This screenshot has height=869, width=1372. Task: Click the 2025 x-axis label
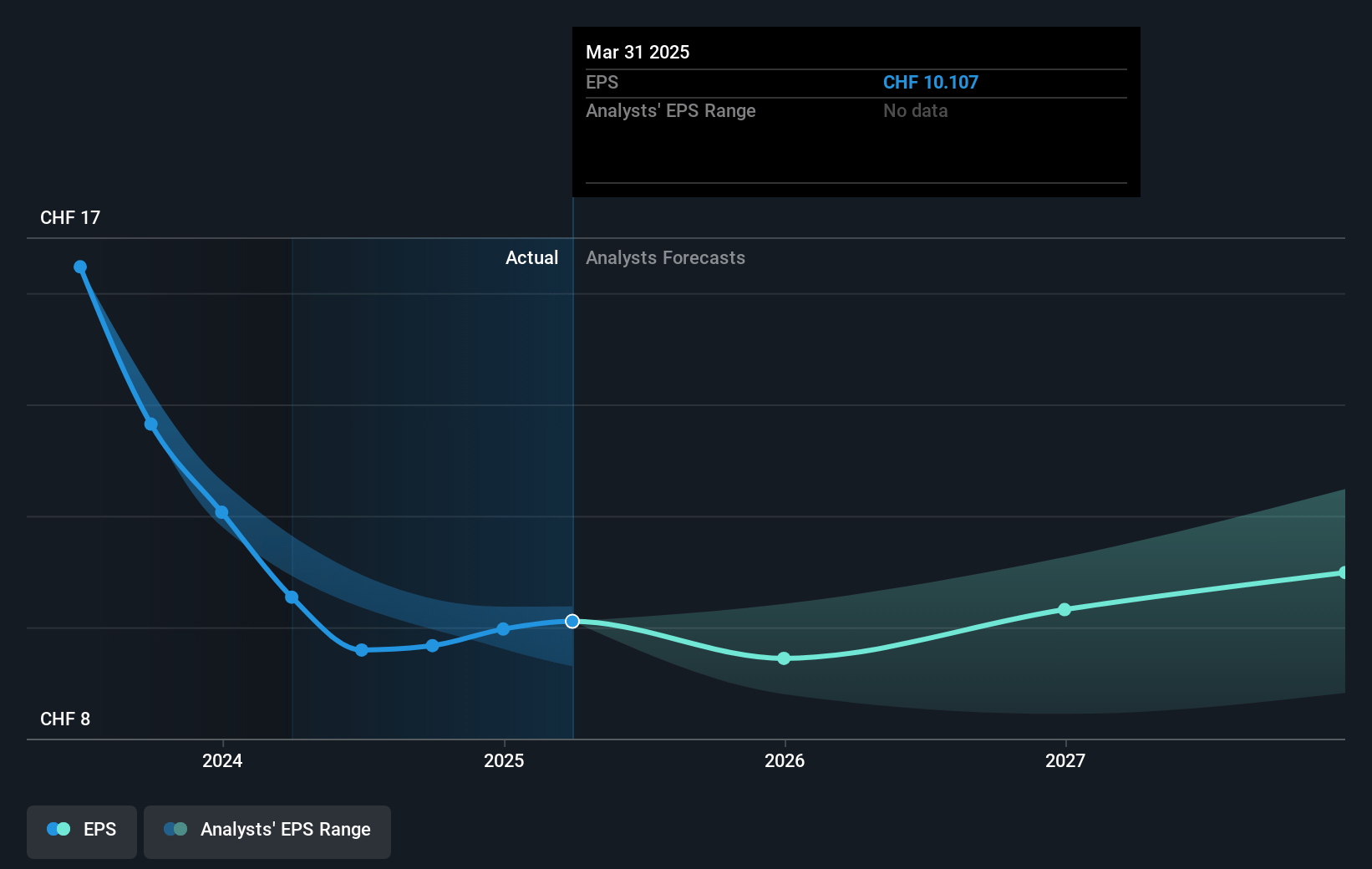point(504,760)
